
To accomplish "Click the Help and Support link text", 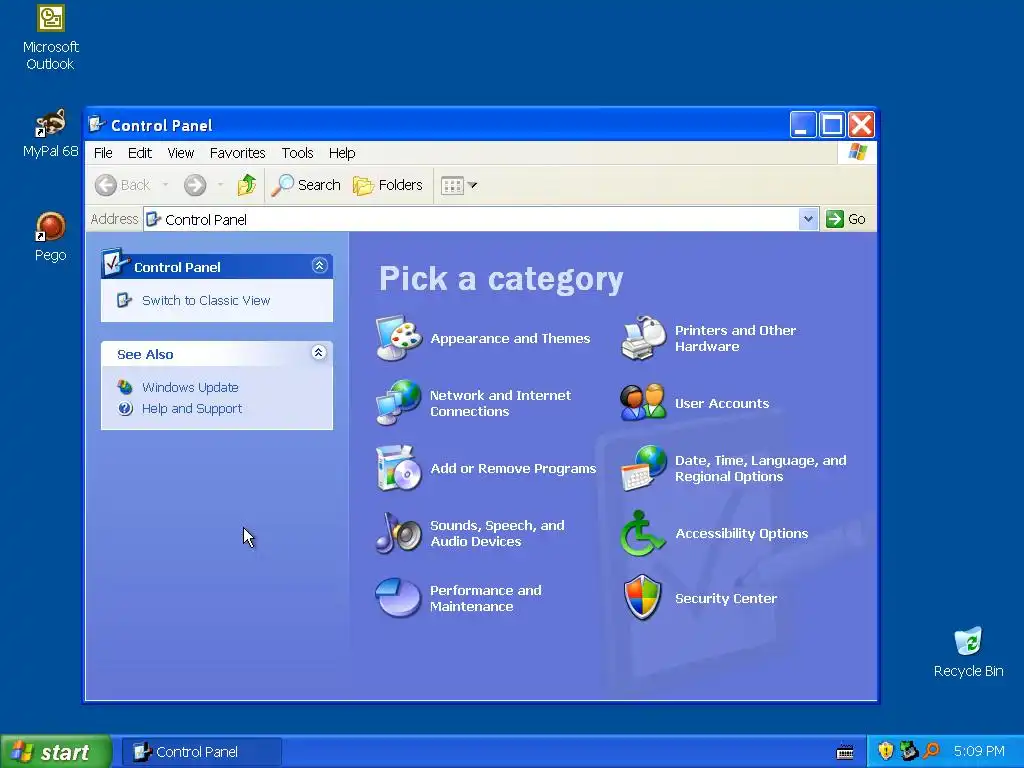I will click(x=192, y=408).
